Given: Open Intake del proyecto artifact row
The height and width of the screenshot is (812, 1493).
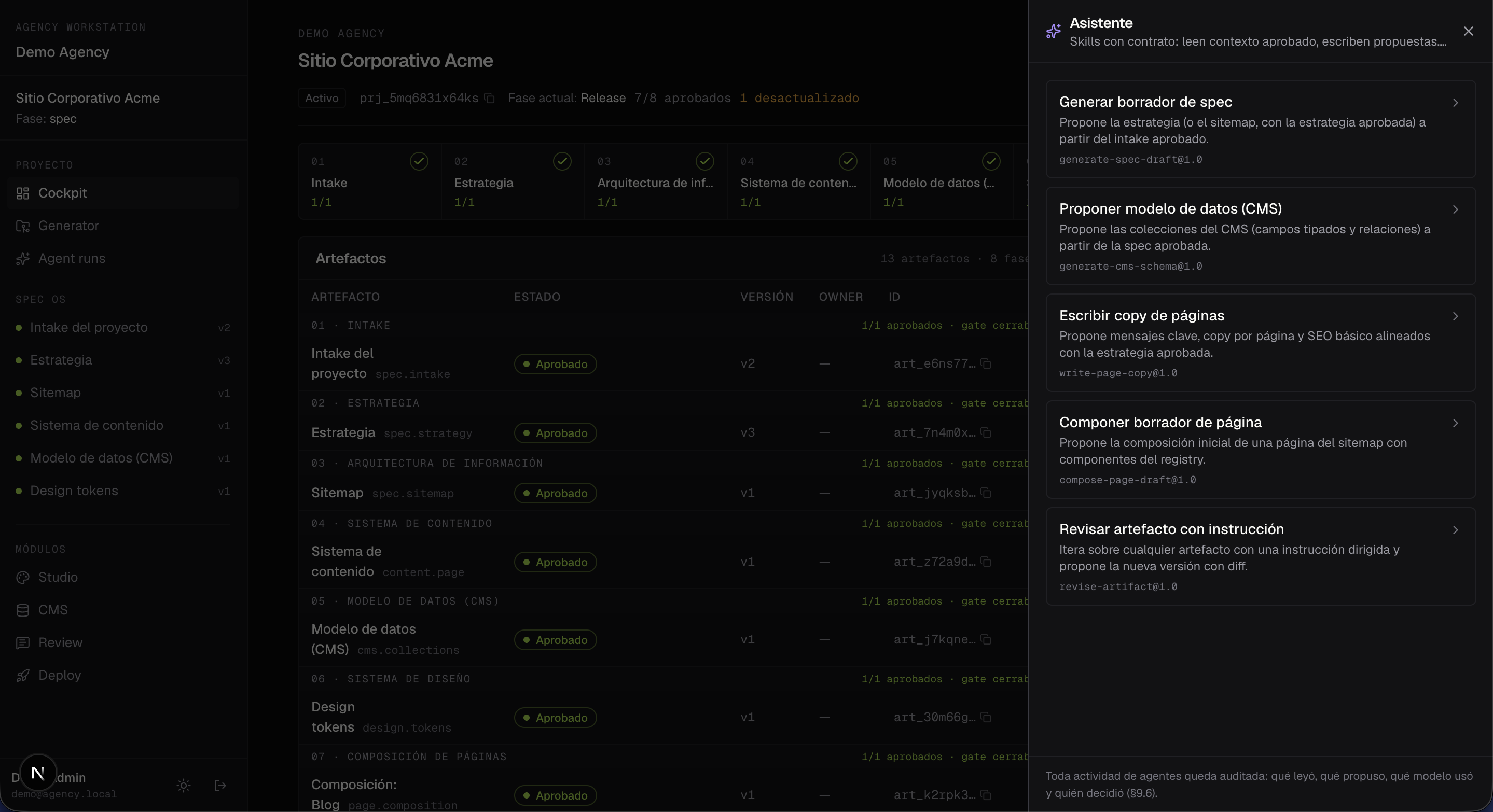Looking at the screenshot, I should pyautogui.click(x=663, y=363).
